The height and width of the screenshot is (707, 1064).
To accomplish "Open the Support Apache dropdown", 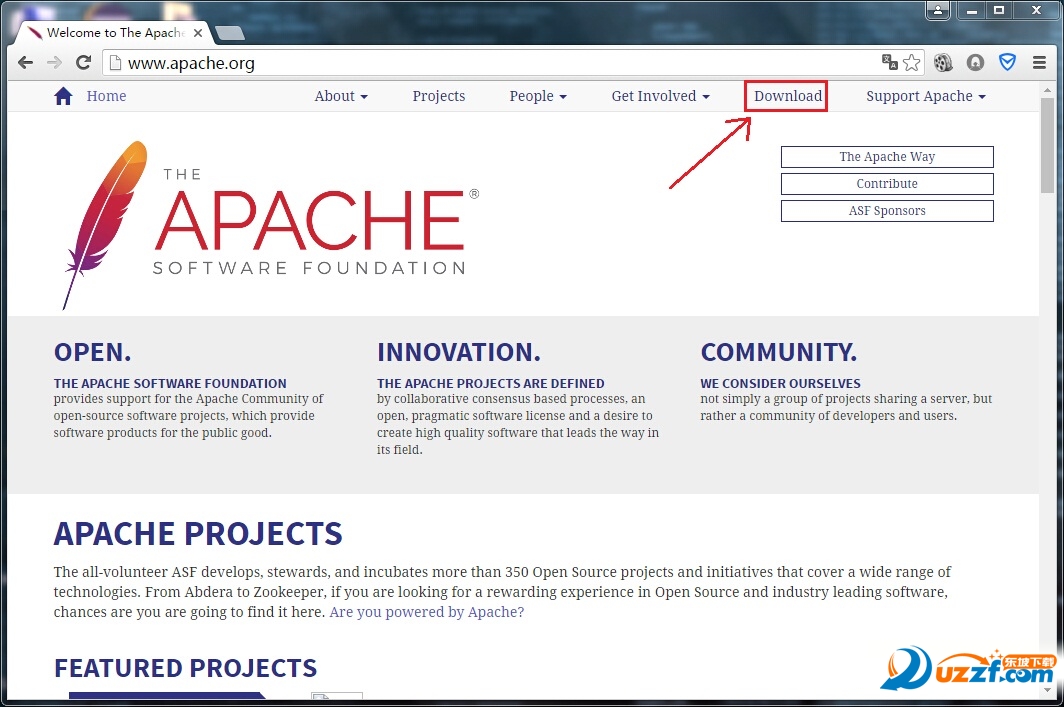I will tap(924, 96).
